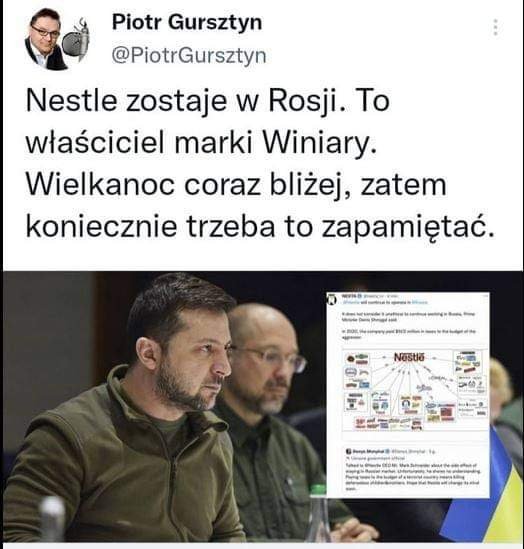This screenshot has width=524, height=549.
Task: Click the Nestle account avatar in inset
Action: coord(332,299)
